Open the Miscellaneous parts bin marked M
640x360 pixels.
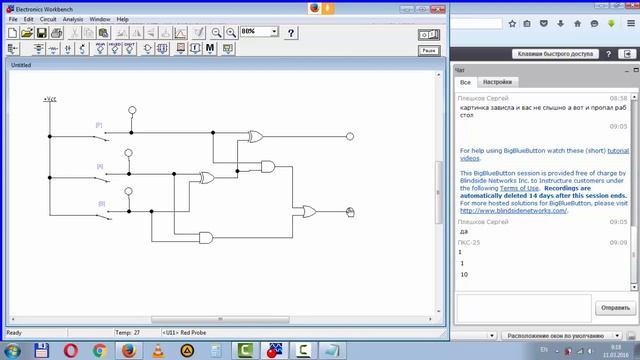[210, 49]
